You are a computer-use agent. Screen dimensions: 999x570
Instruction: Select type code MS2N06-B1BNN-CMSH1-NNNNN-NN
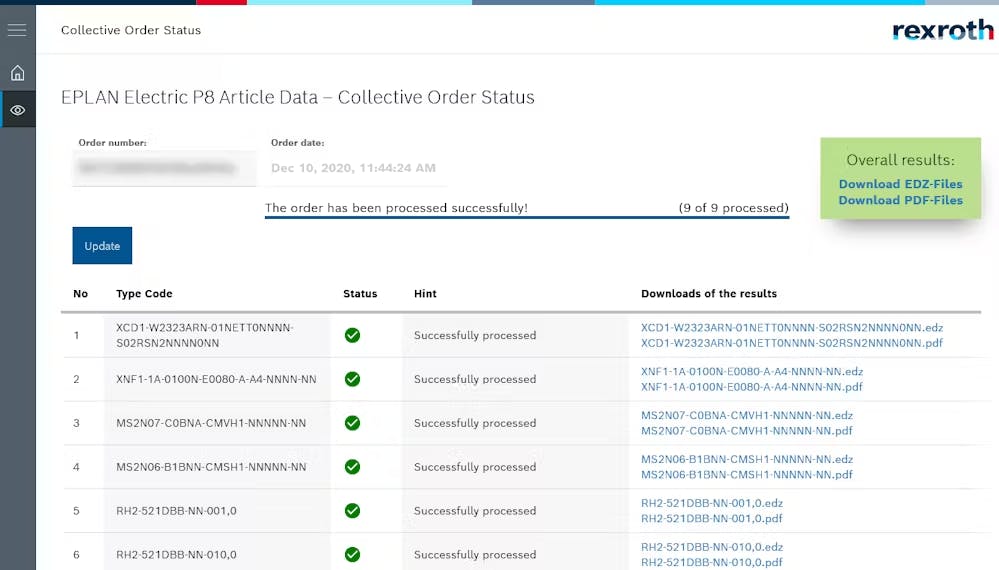(211, 467)
